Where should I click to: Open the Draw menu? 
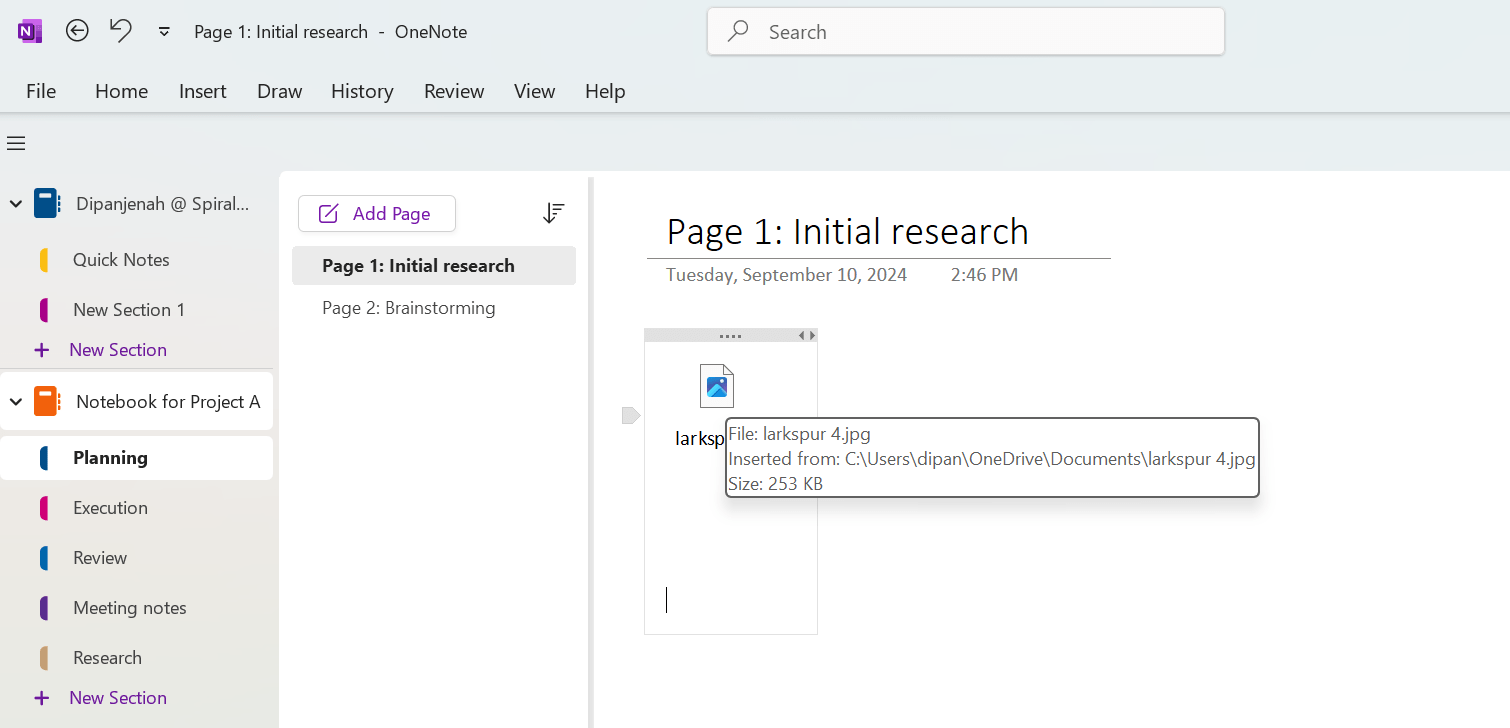pos(279,91)
